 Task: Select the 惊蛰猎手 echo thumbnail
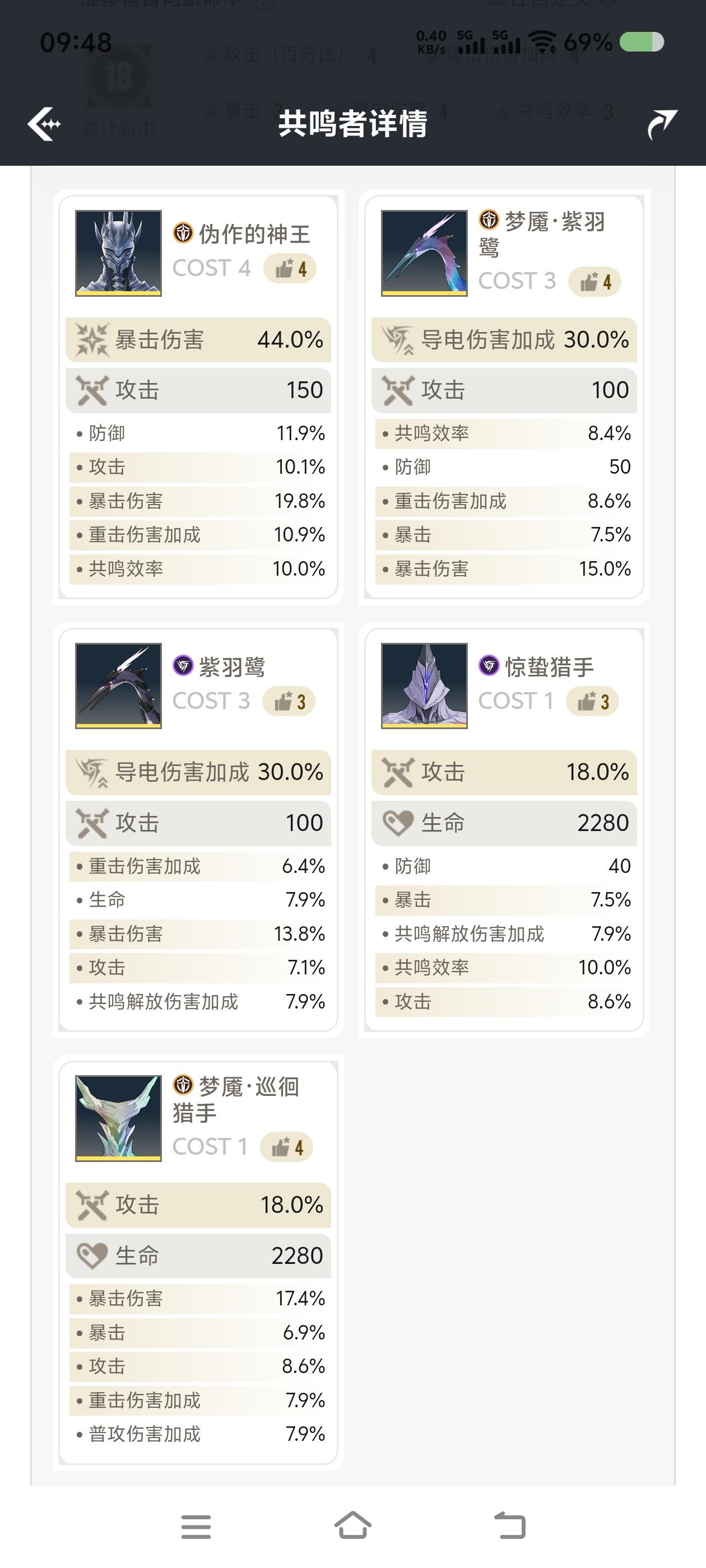click(424, 685)
